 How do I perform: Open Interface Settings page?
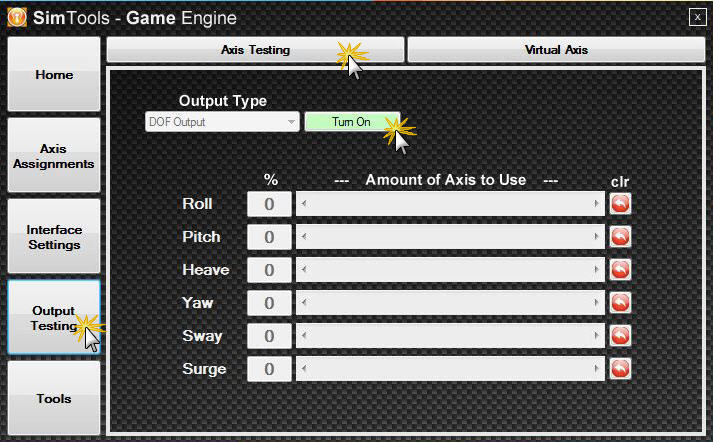coord(54,236)
